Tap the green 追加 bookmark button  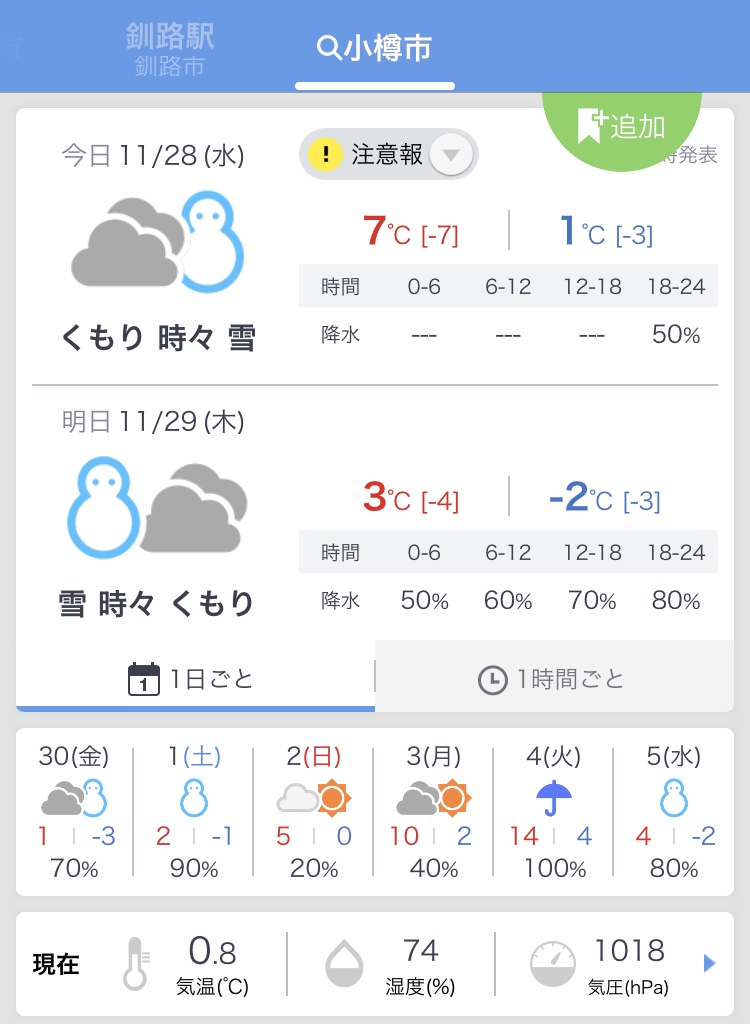click(x=621, y=127)
